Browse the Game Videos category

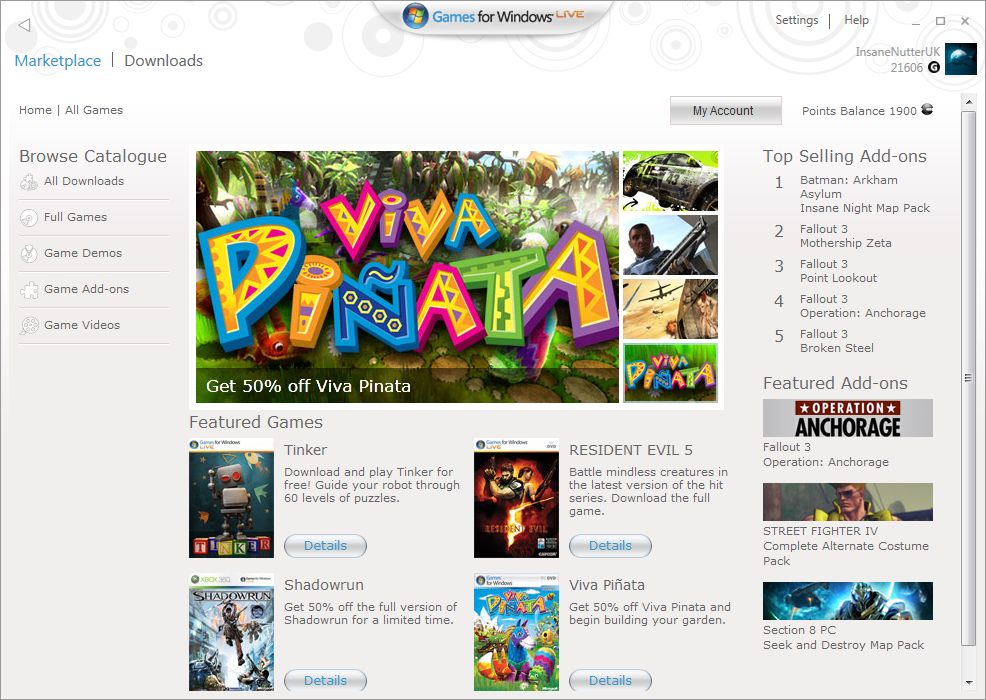[x=82, y=325]
